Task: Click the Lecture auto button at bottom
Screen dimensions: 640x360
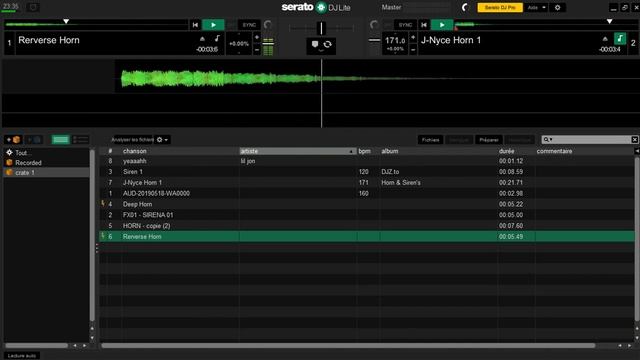Action: click(x=22, y=356)
